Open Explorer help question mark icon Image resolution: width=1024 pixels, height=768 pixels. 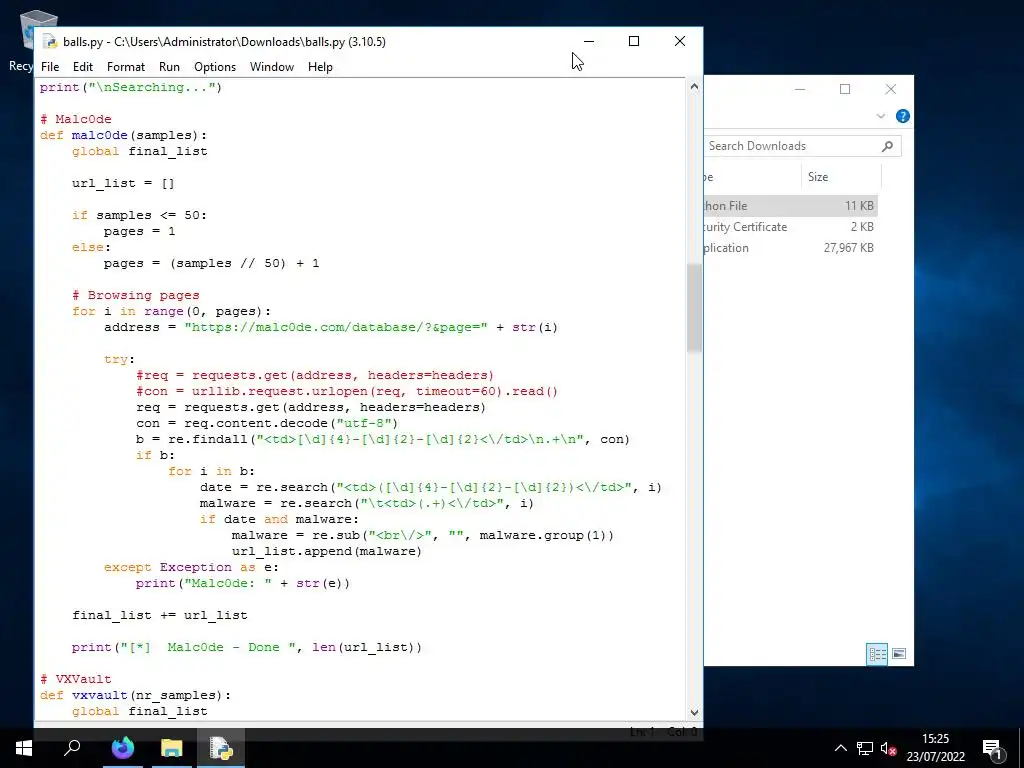click(x=903, y=116)
